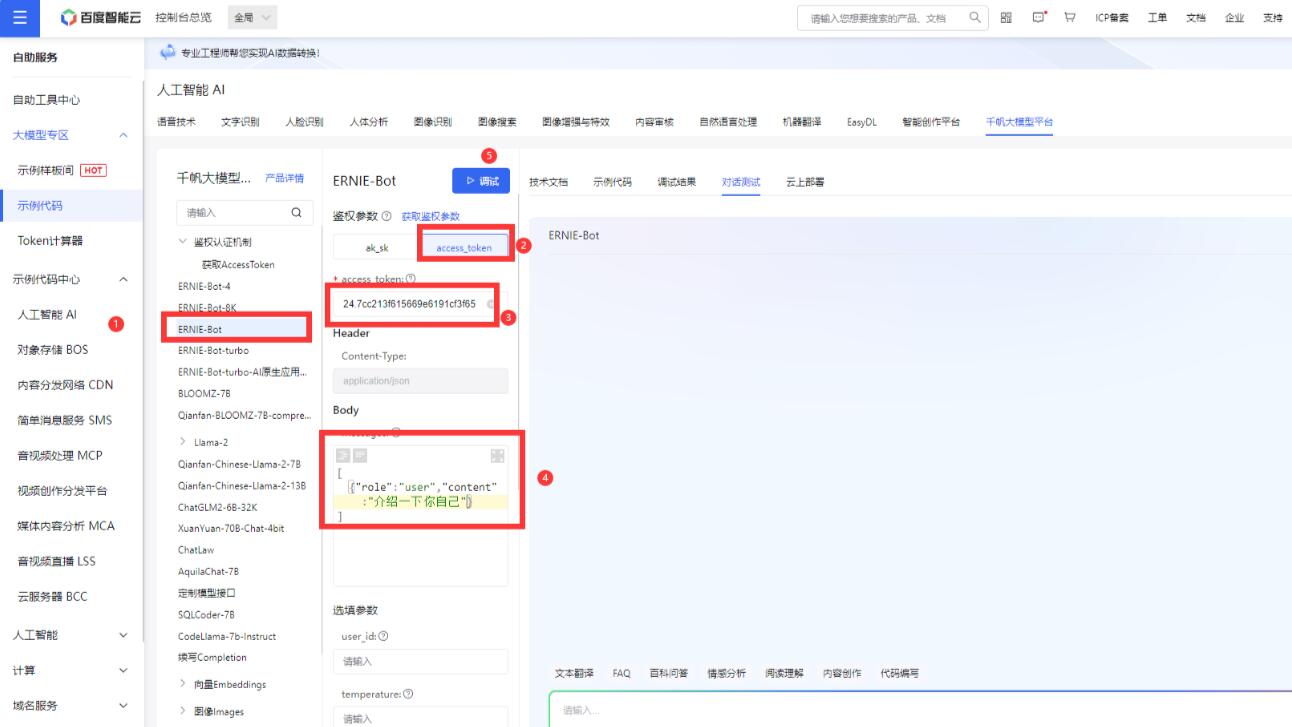
Task: Click the magnifier icon in top search box
Action: (x=975, y=18)
